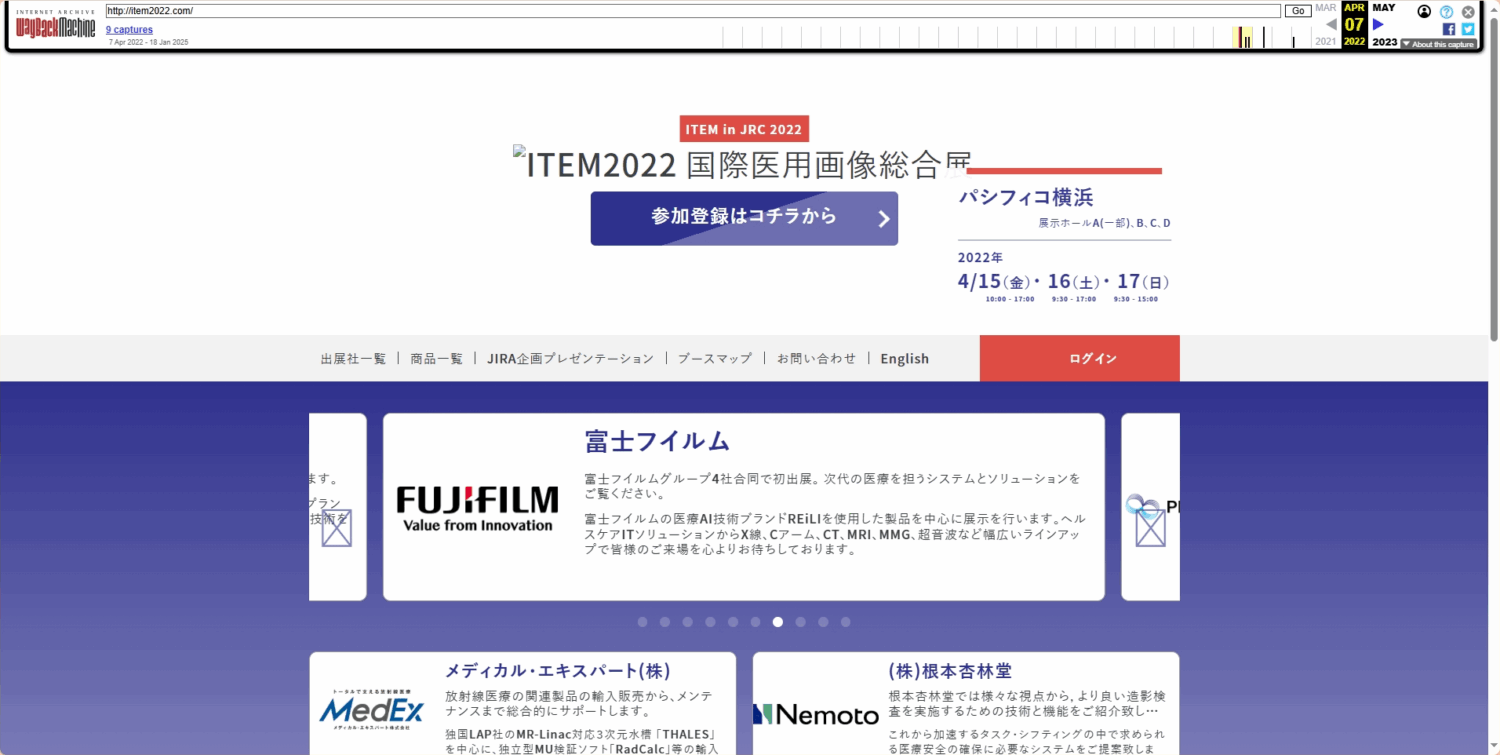Select the second carousel dot
This screenshot has height=755, width=1500.
665,622
